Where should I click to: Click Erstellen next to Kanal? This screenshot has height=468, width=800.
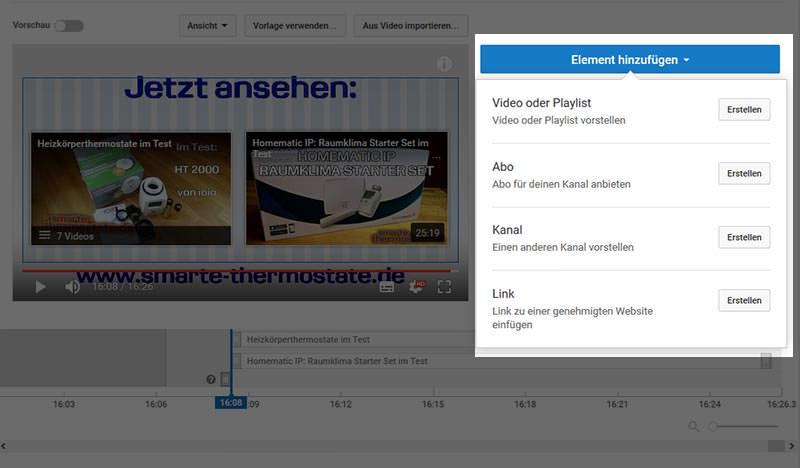point(744,237)
